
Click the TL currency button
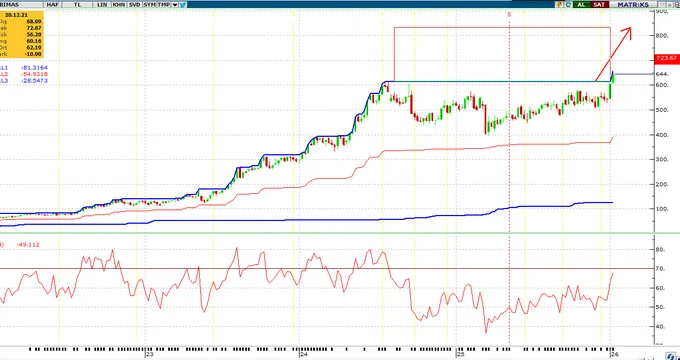[x=78, y=4]
